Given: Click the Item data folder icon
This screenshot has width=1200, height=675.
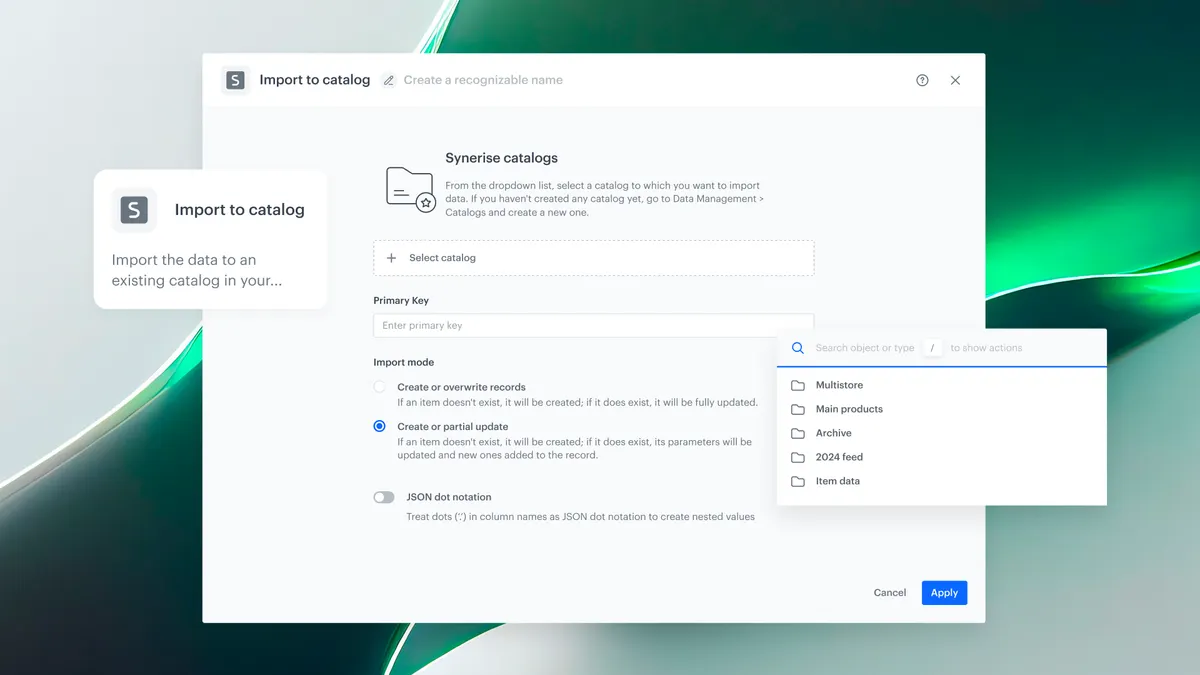Looking at the screenshot, I should [x=798, y=481].
